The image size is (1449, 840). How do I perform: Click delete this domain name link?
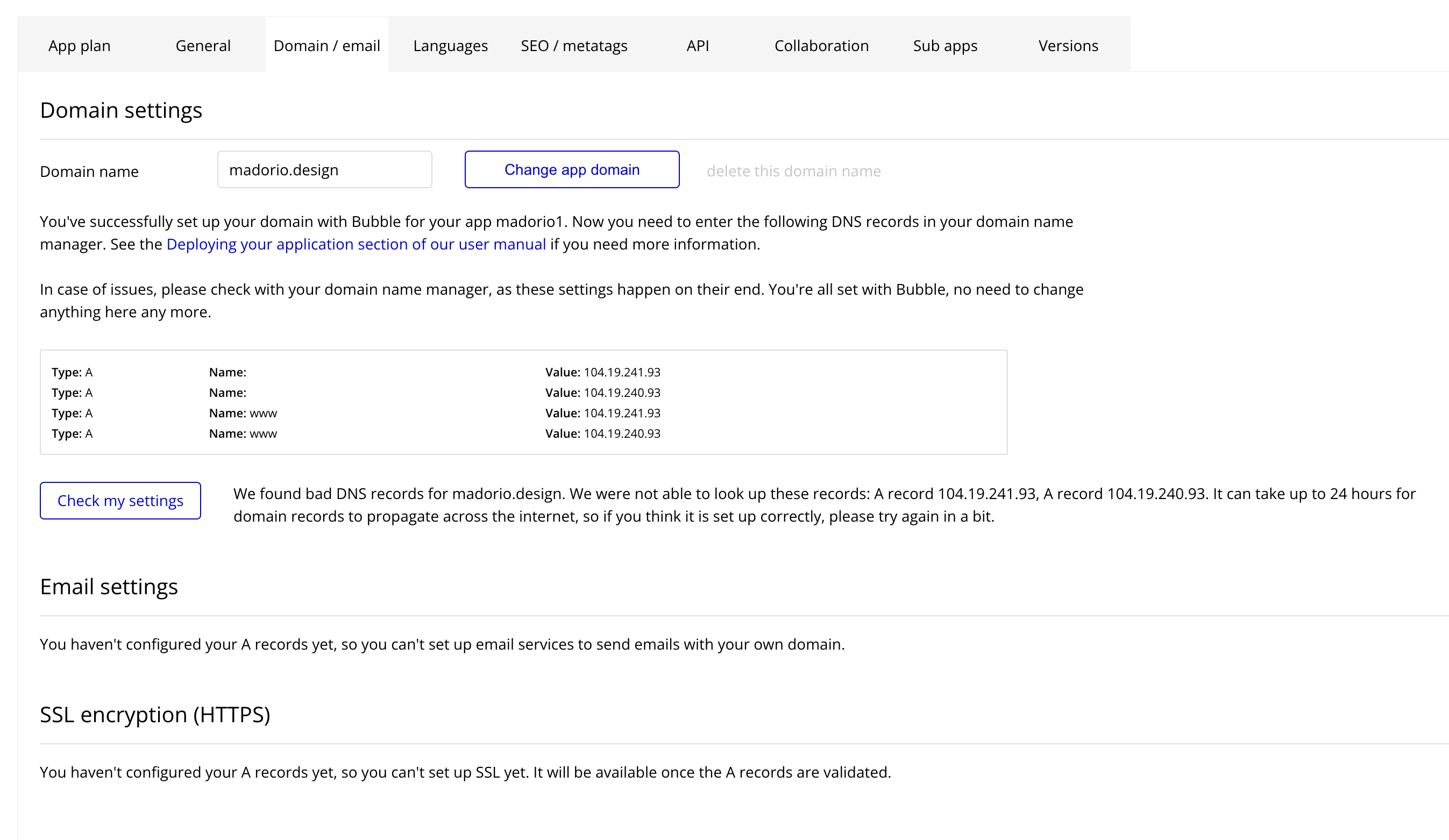point(793,171)
